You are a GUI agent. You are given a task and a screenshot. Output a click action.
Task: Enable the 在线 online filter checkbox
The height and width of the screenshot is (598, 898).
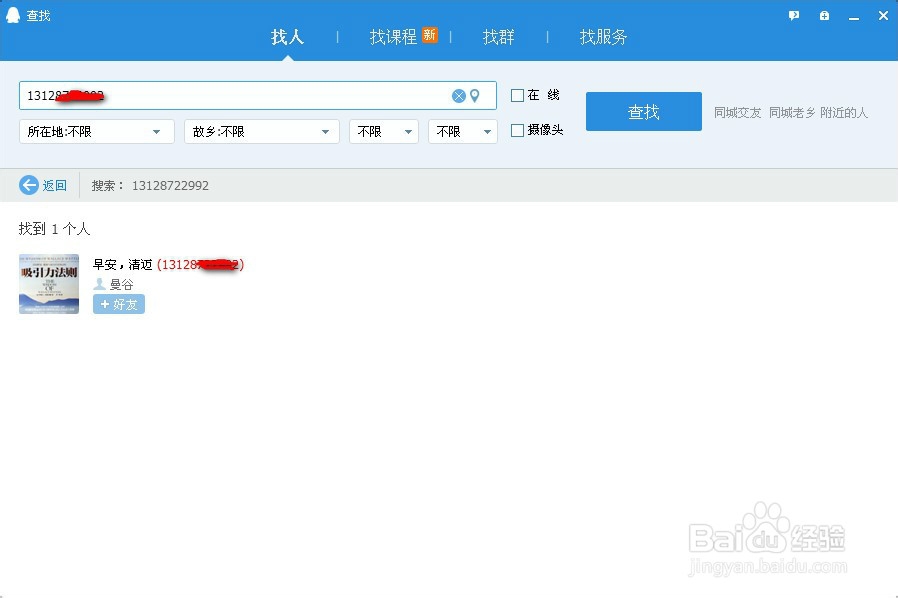click(517, 95)
